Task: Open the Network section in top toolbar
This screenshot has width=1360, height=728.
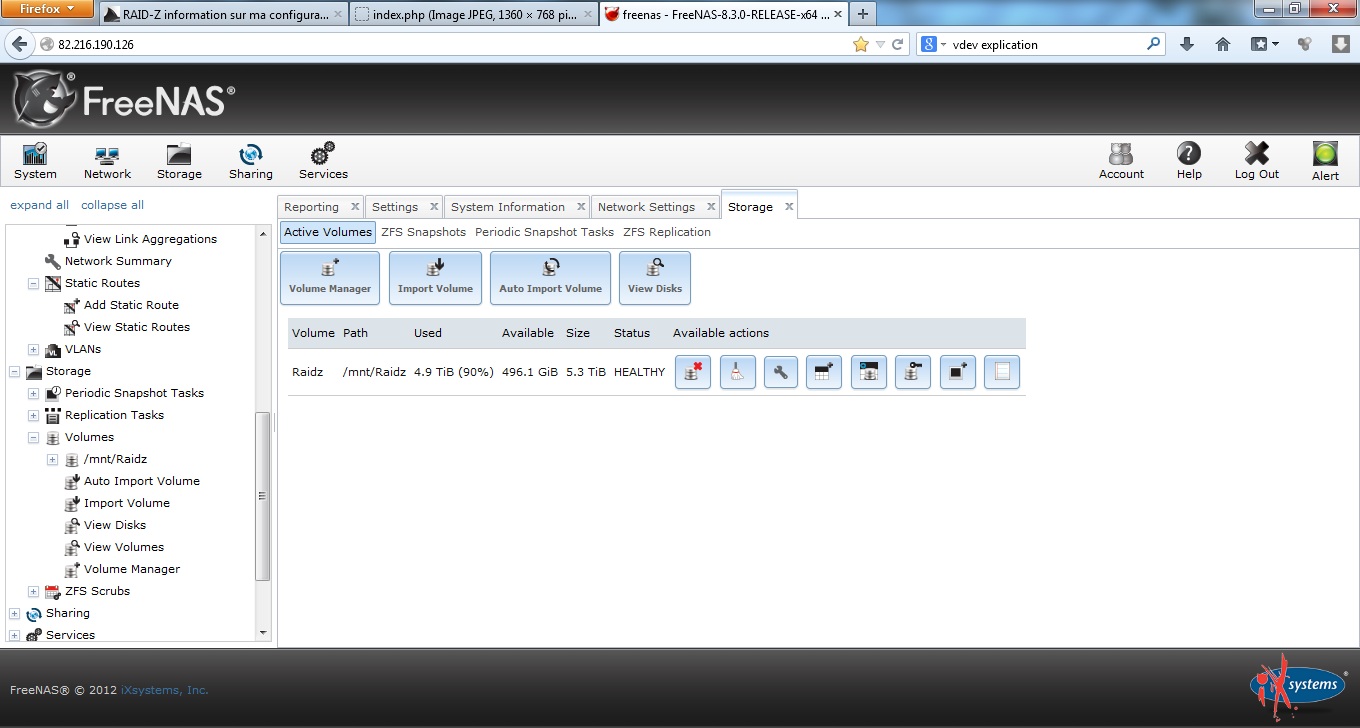Action: pos(107,160)
